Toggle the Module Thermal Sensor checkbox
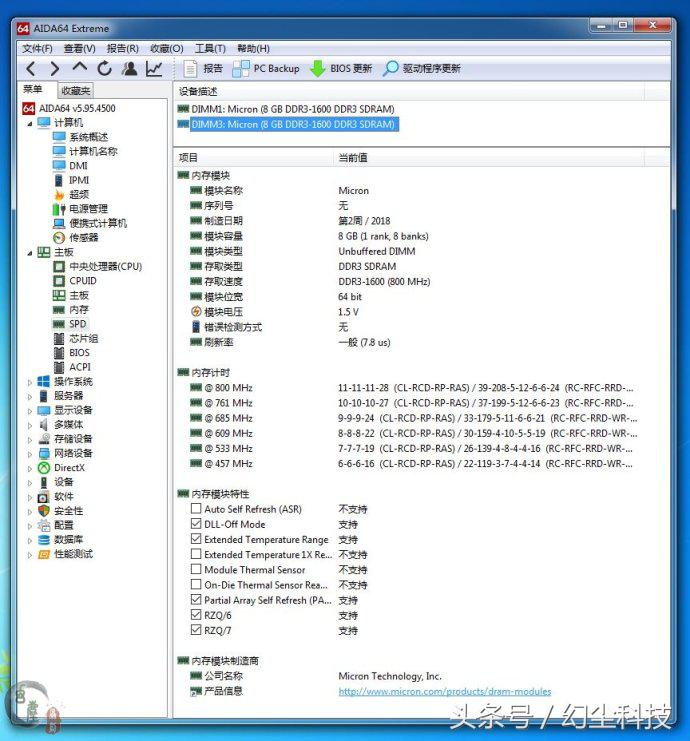The height and width of the screenshot is (741, 690). 196,569
